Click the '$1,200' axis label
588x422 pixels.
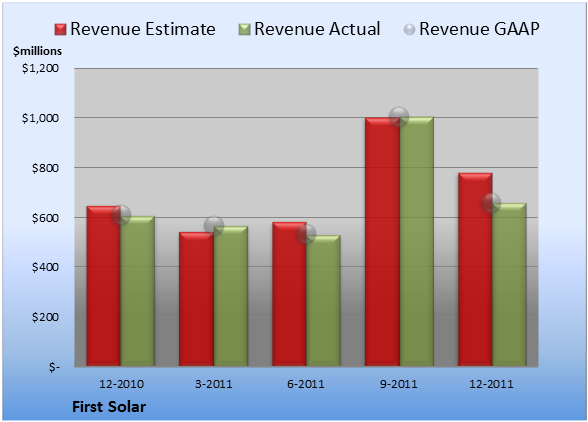click(40, 68)
